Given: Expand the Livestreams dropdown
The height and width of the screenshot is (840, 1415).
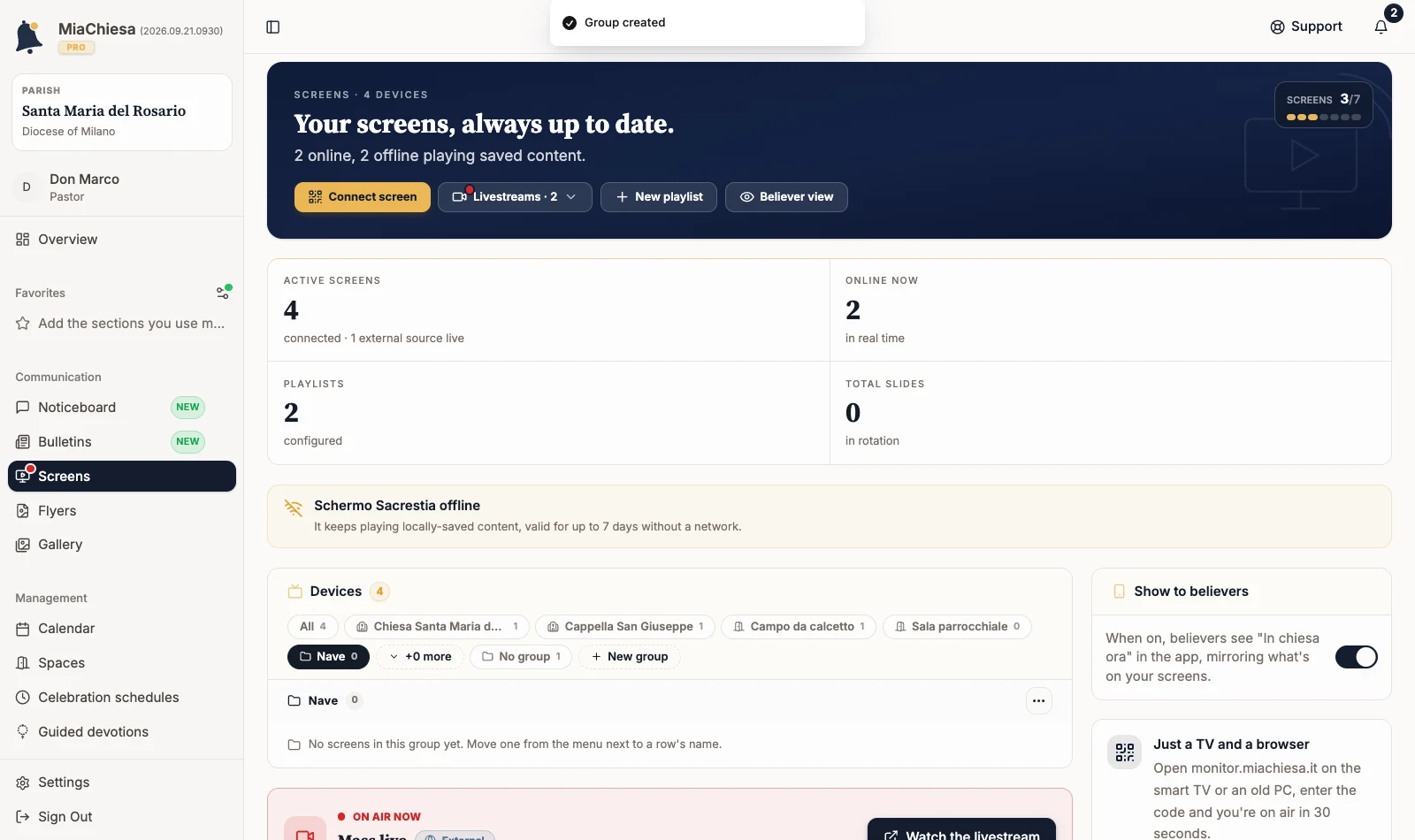Looking at the screenshot, I should (x=515, y=197).
